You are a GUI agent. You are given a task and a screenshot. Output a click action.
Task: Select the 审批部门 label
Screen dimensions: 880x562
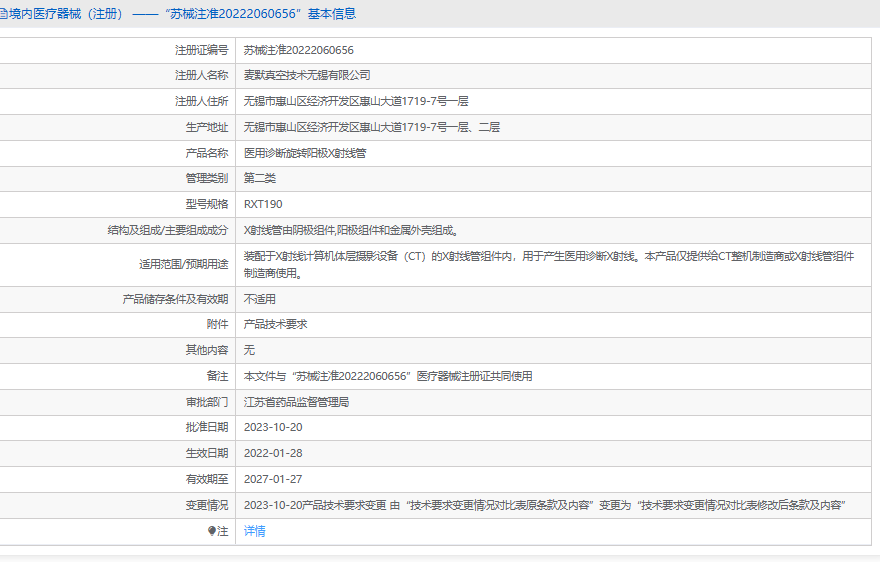207,403
